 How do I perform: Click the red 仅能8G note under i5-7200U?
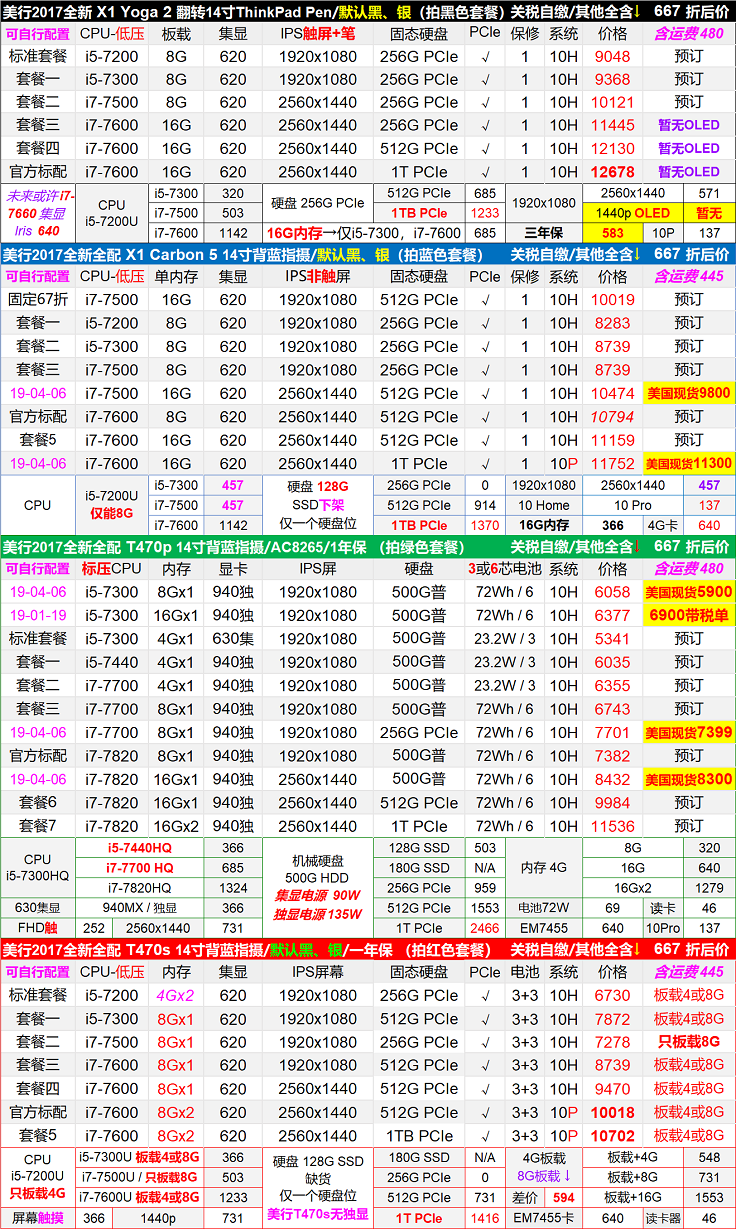(111, 513)
